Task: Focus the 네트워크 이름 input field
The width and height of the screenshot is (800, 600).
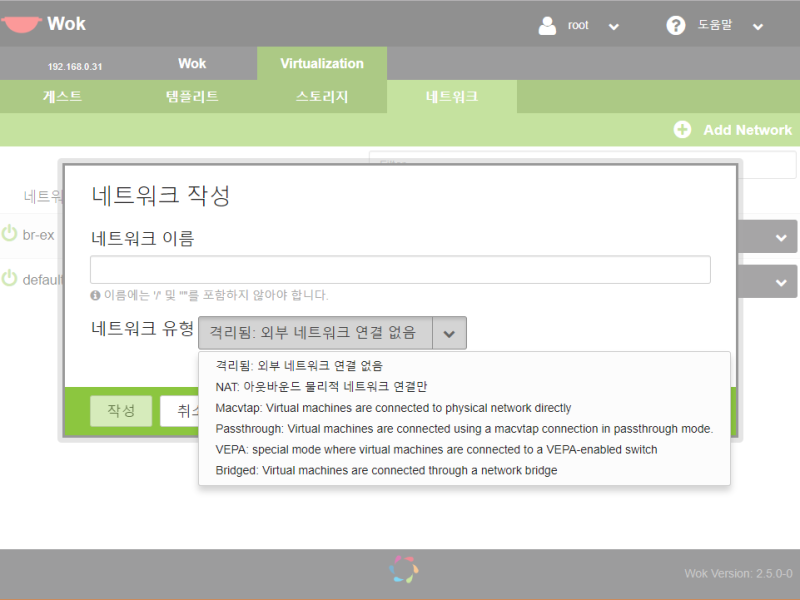Action: coord(400,269)
